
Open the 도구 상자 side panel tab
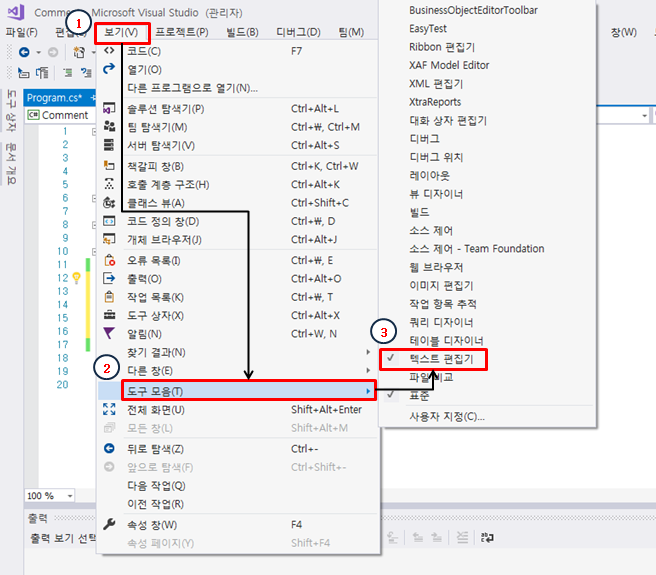click(x=11, y=111)
